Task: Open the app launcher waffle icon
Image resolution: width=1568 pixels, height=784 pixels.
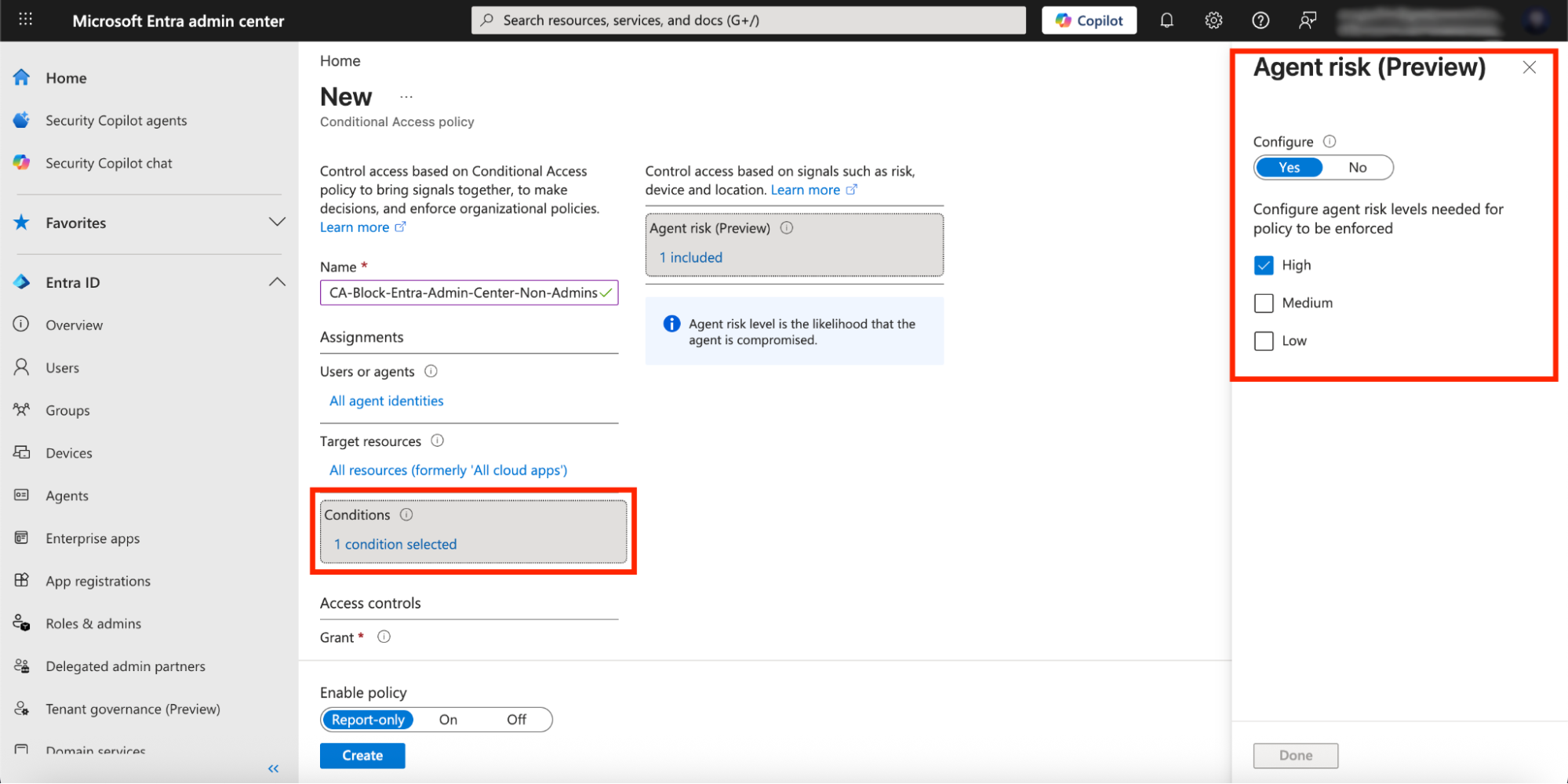Action: (x=25, y=20)
